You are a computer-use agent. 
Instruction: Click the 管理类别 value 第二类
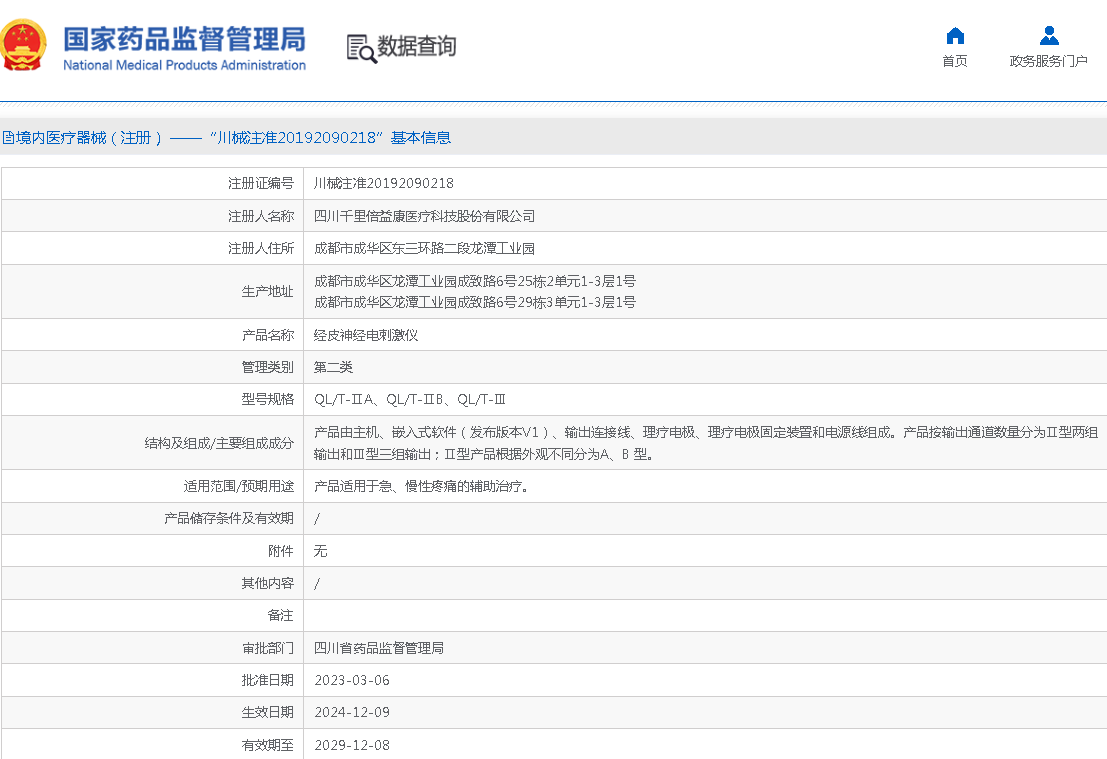pyautogui.click(x=334, y=368)
